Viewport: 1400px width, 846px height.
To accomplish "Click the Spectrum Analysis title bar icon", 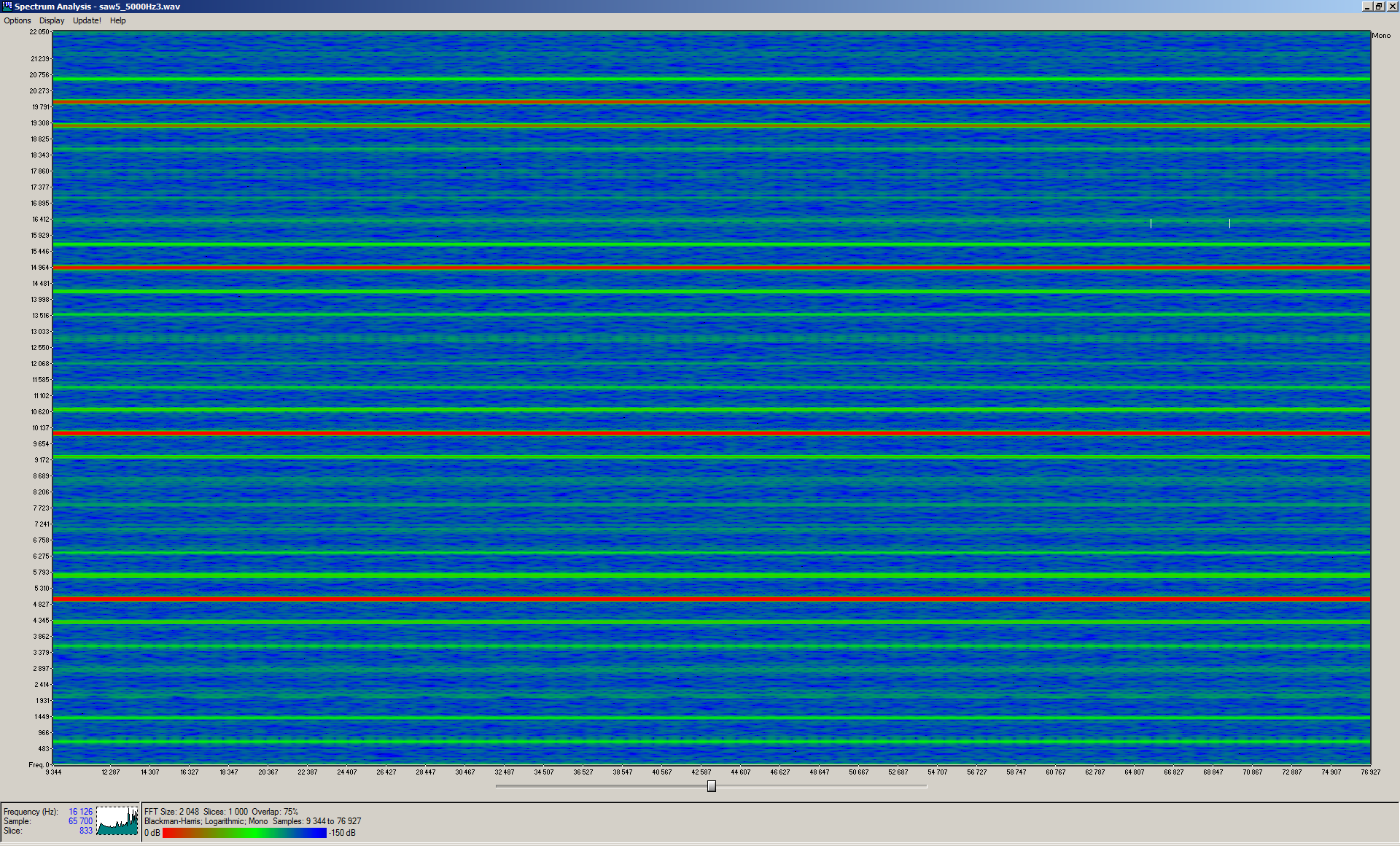I will 7,6.
